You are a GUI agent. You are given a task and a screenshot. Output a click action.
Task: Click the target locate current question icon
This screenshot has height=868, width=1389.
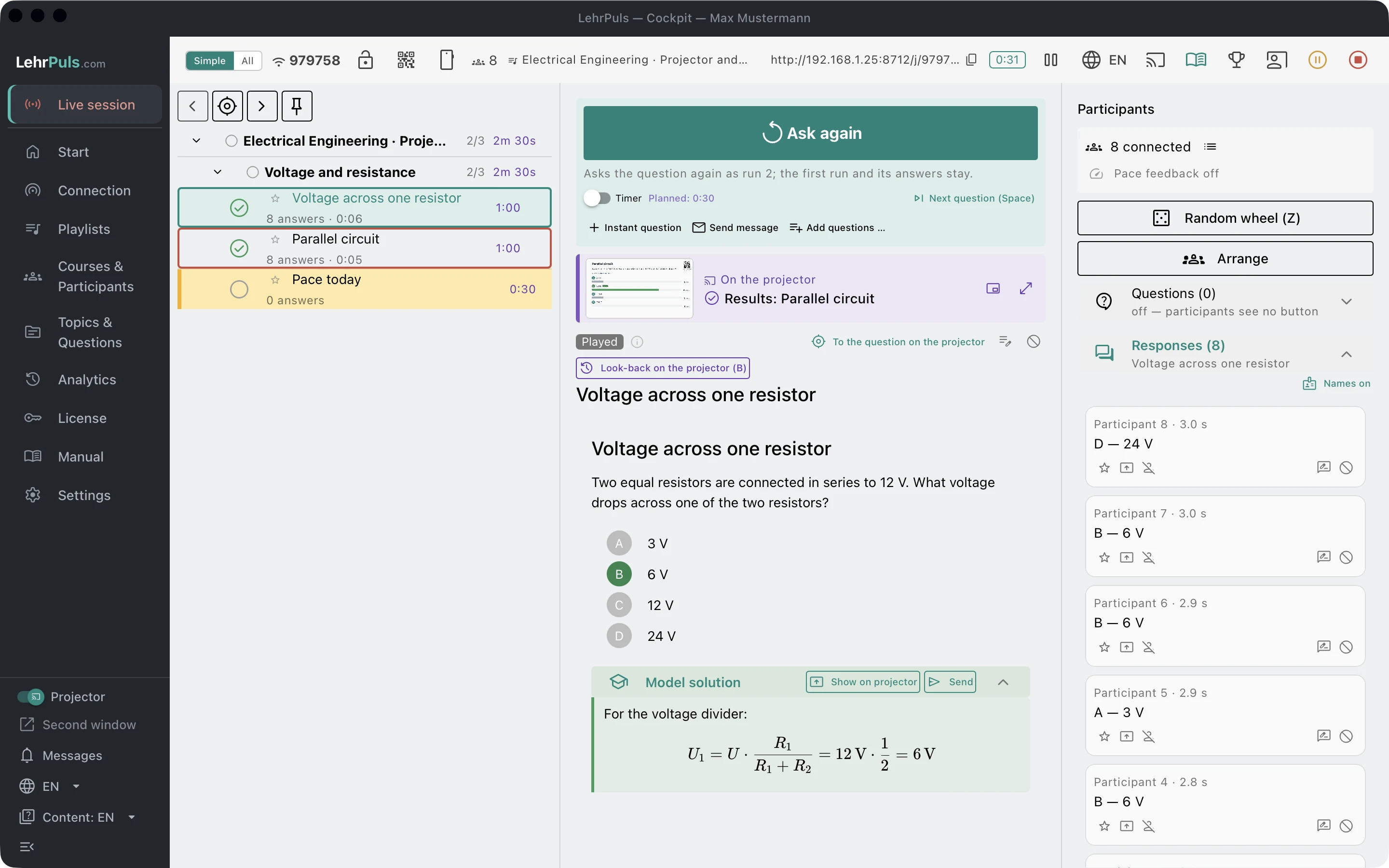click(227, 106)
